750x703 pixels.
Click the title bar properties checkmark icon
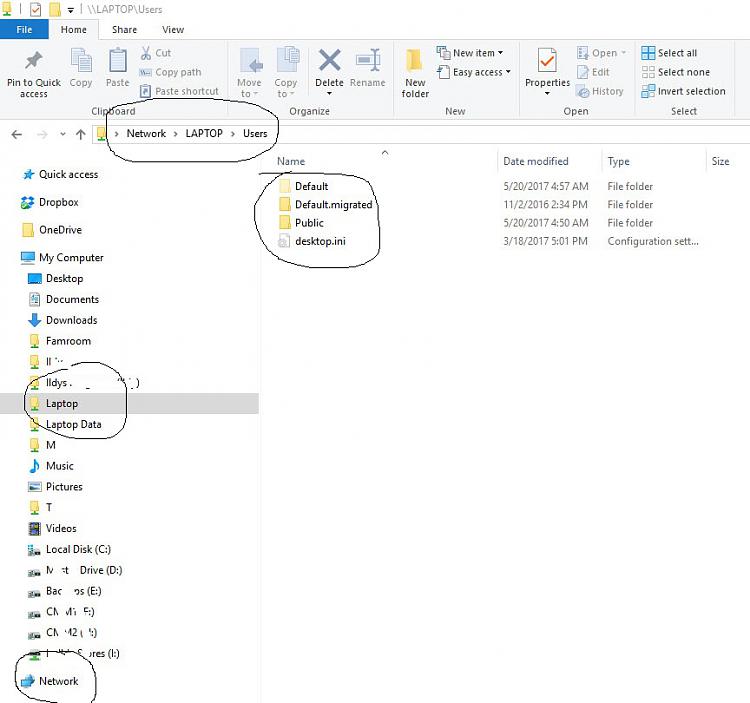click(35, 9)
